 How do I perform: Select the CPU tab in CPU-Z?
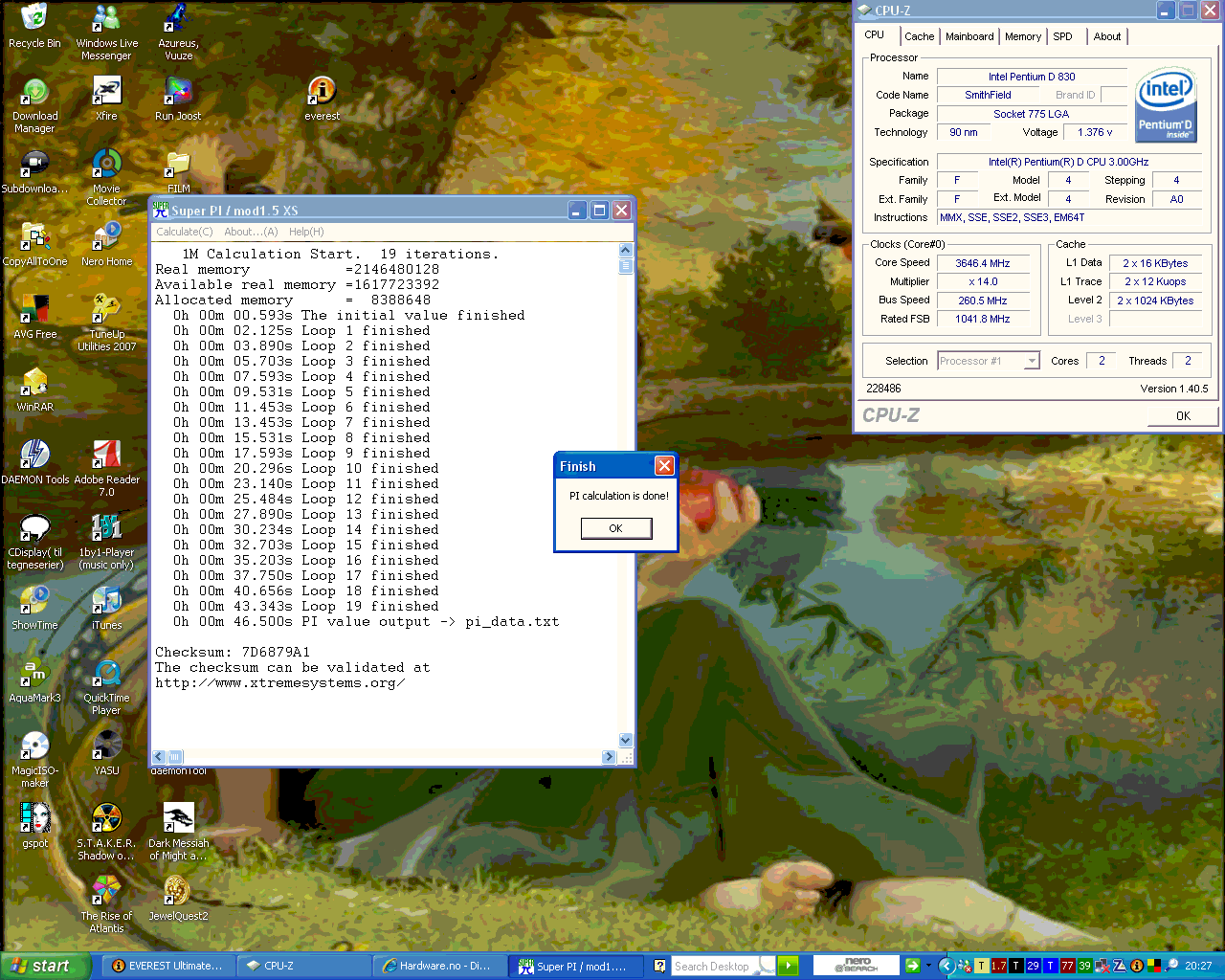875,34
